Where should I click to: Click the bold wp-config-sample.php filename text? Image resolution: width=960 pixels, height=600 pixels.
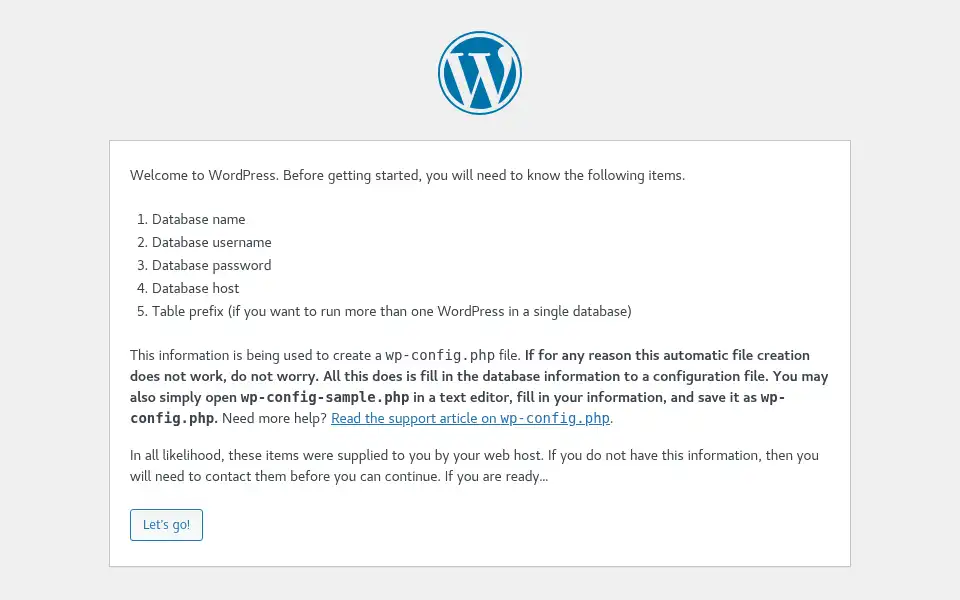pos(324,397)
